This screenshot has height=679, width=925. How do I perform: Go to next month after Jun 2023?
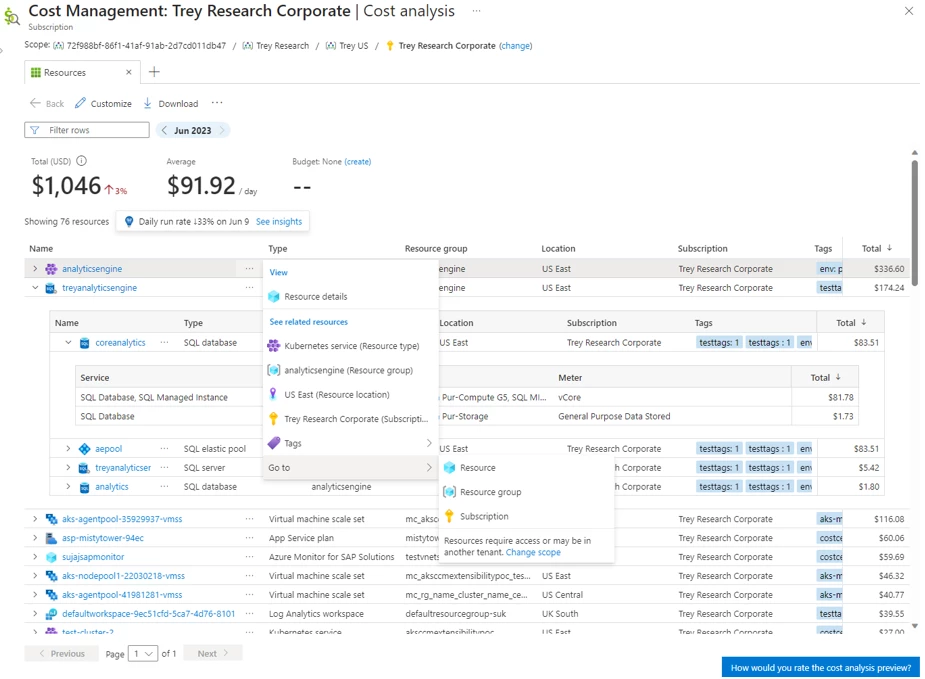(223, 130)
